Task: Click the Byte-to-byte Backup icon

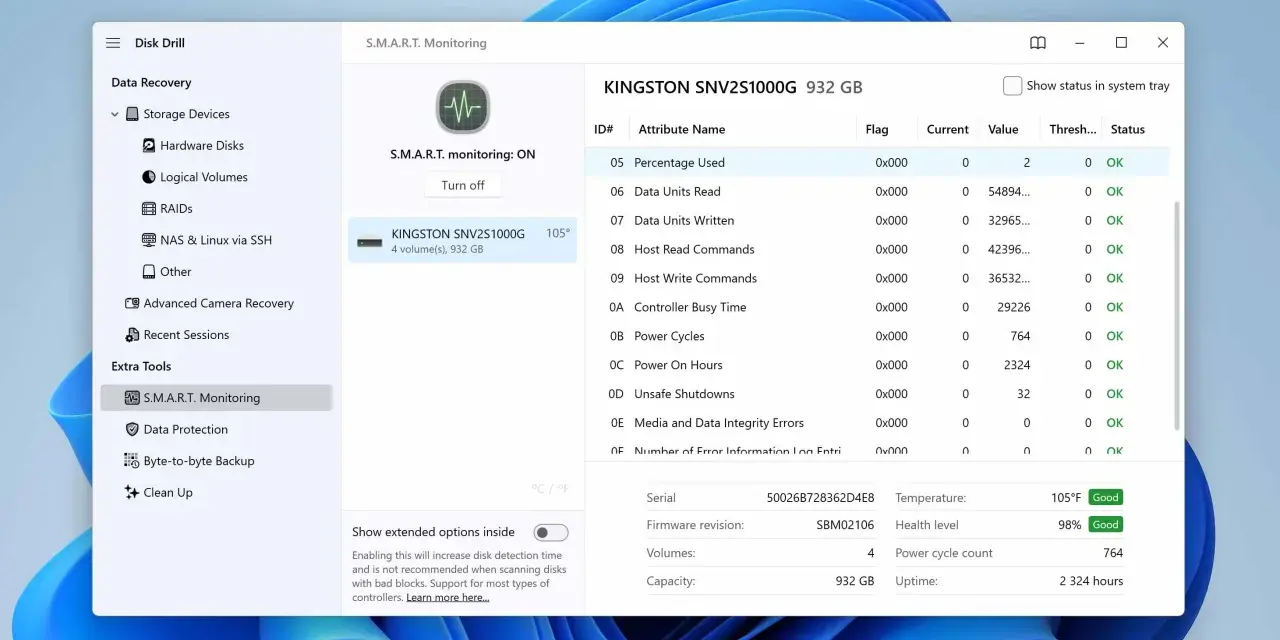Action: click(132, 461)
